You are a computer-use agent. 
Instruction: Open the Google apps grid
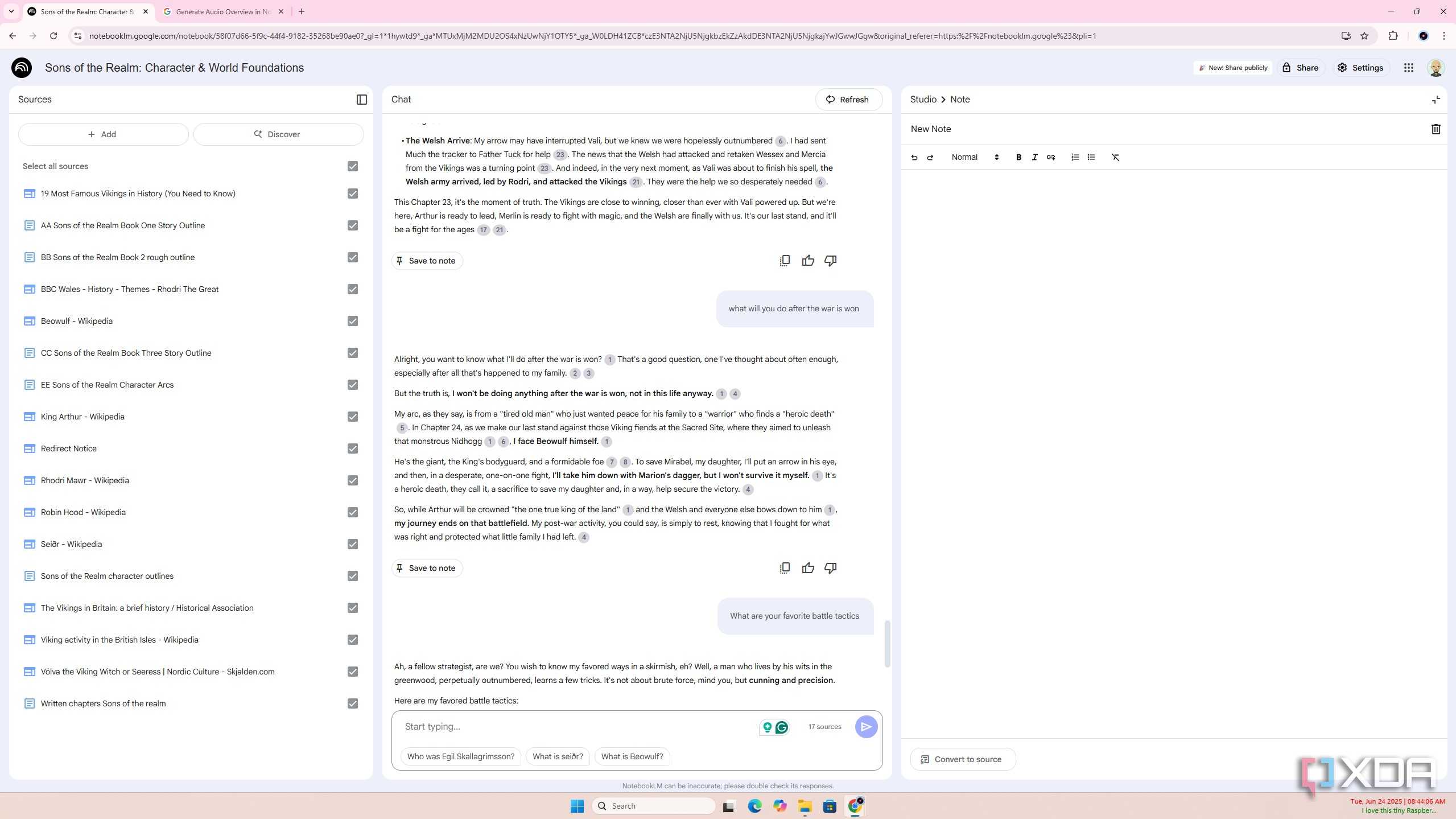1408,68
